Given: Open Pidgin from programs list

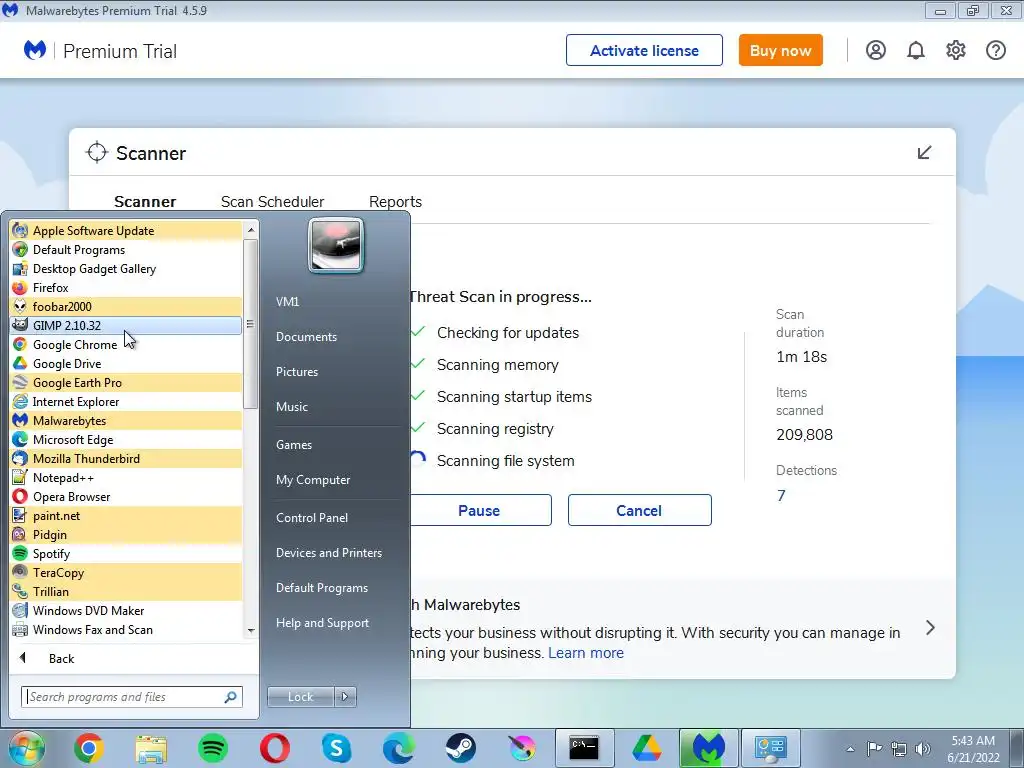Looking at the screenshot, I should tap(126, 534).
